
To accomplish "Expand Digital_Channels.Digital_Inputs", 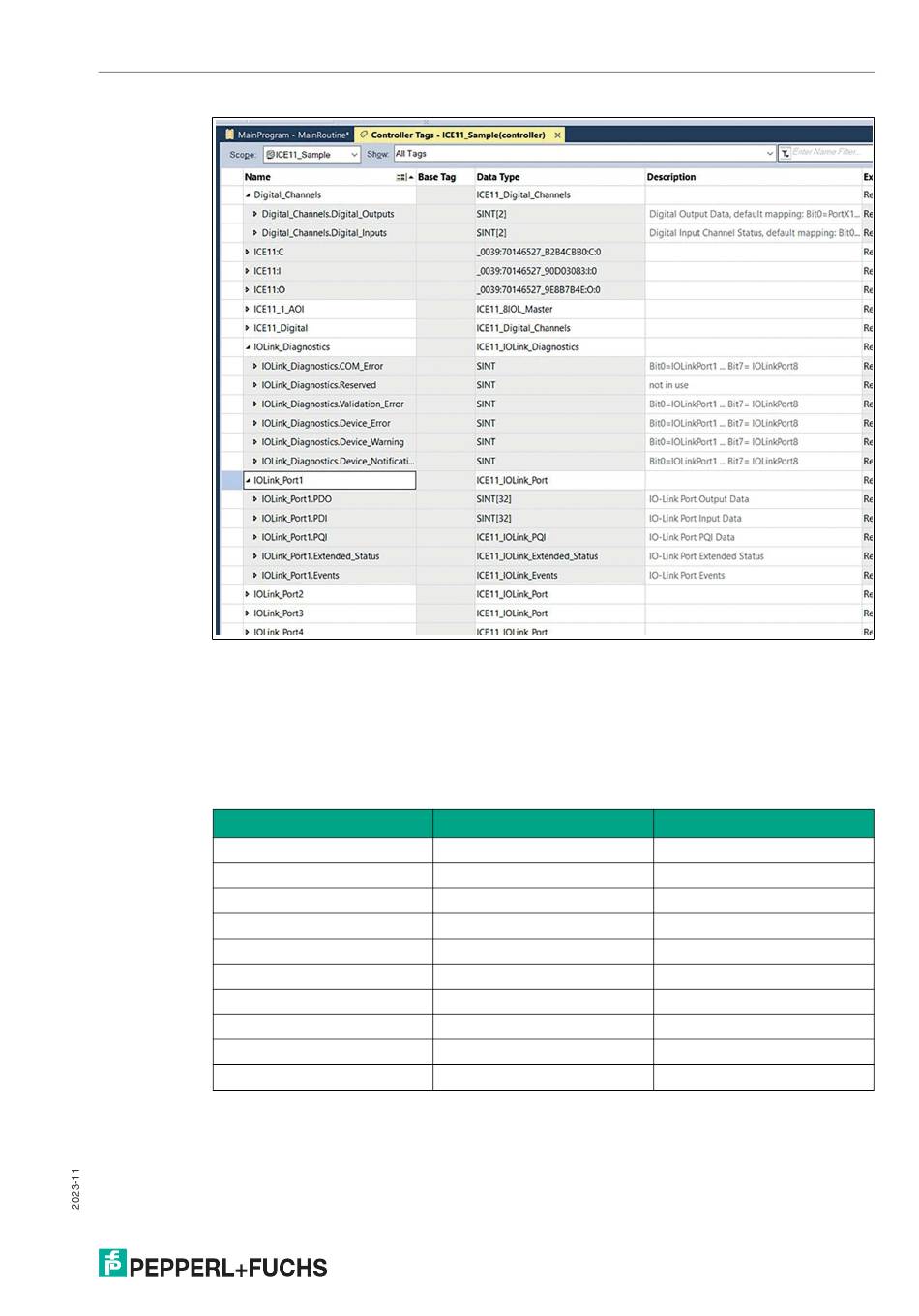I will [255, 233].
